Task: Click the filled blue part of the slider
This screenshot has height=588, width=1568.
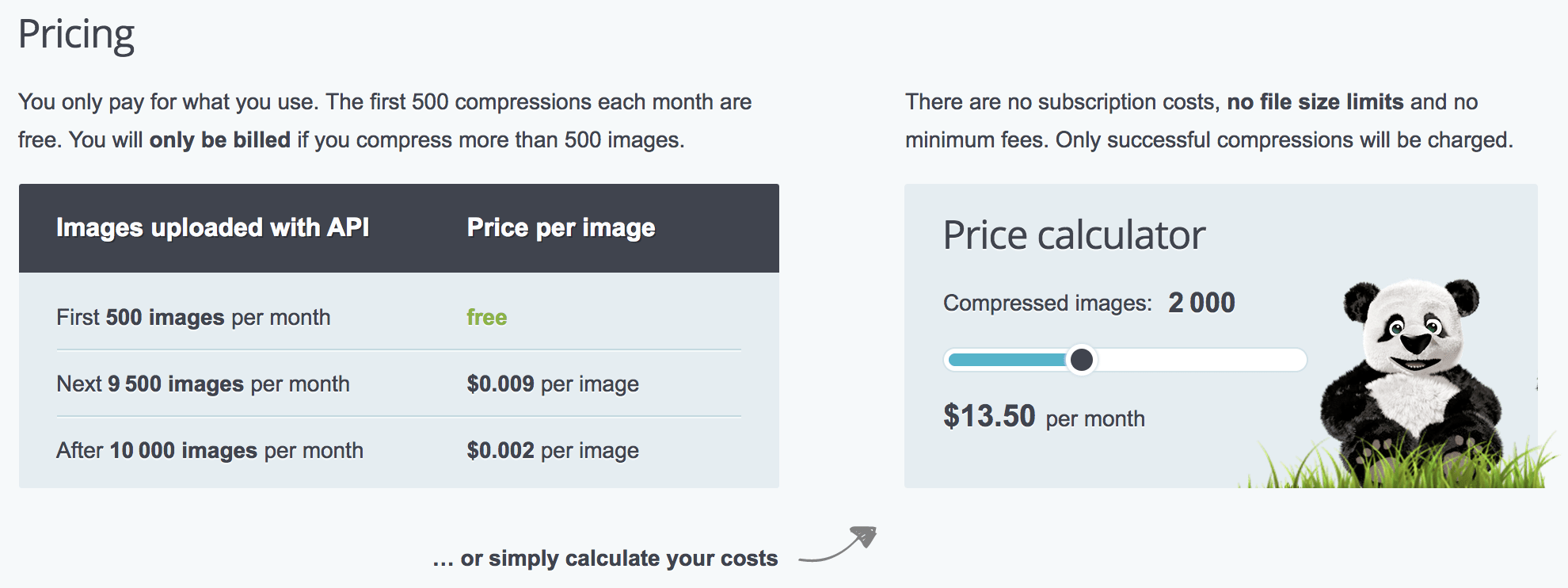Action: tap(1007, 360)
